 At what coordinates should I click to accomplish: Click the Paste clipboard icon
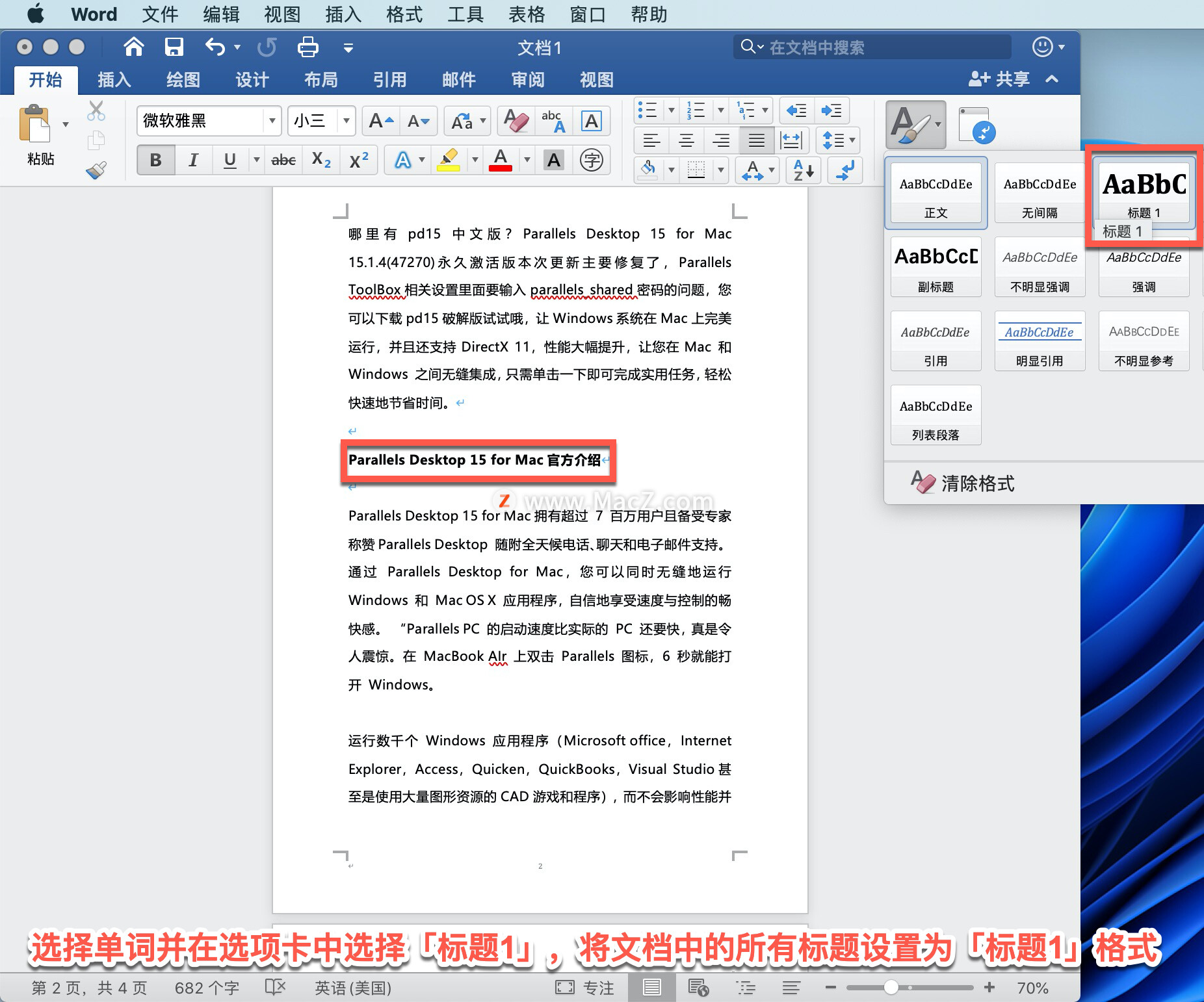34,123
